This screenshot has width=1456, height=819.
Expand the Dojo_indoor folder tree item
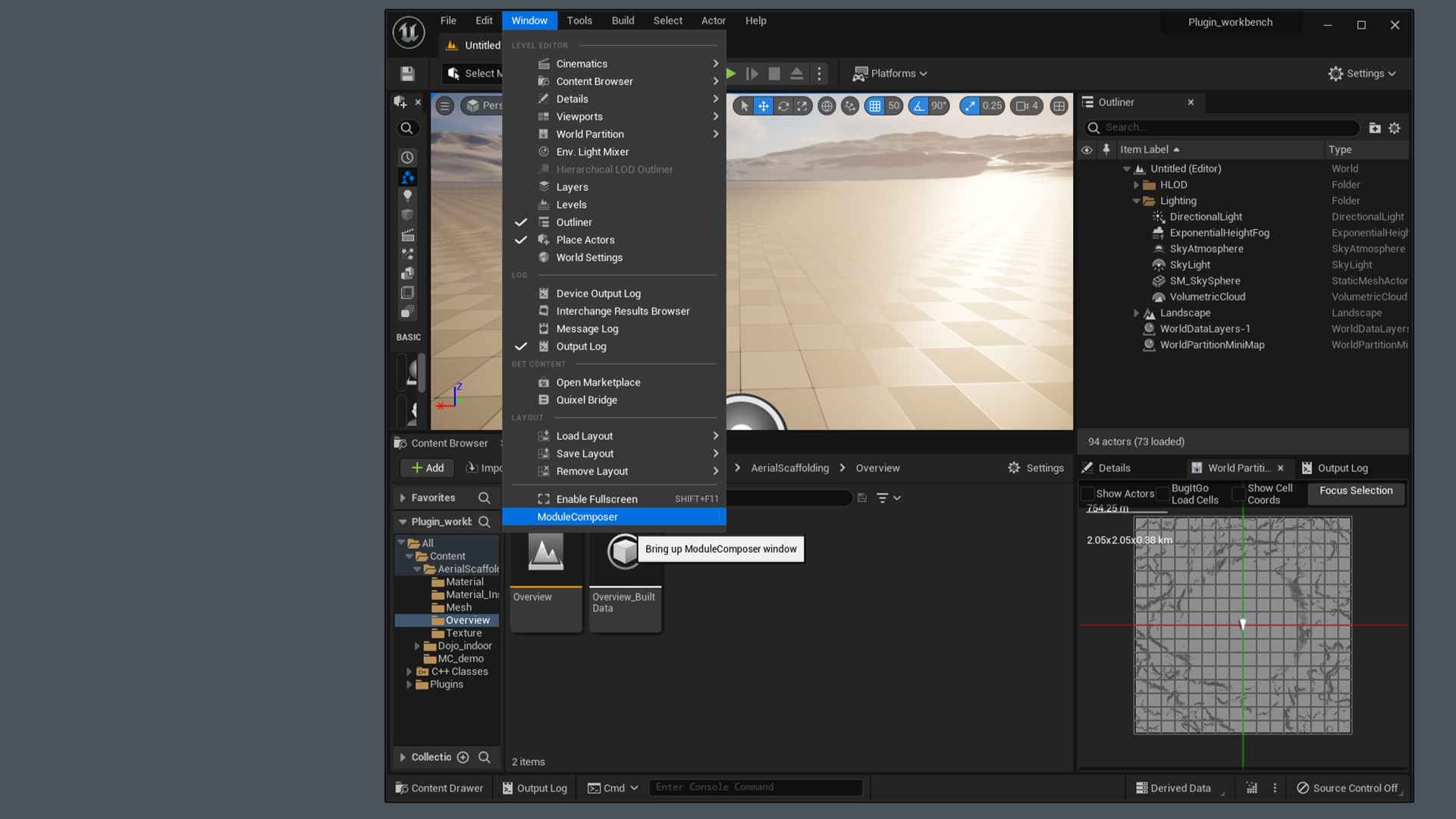pos(416,646)
